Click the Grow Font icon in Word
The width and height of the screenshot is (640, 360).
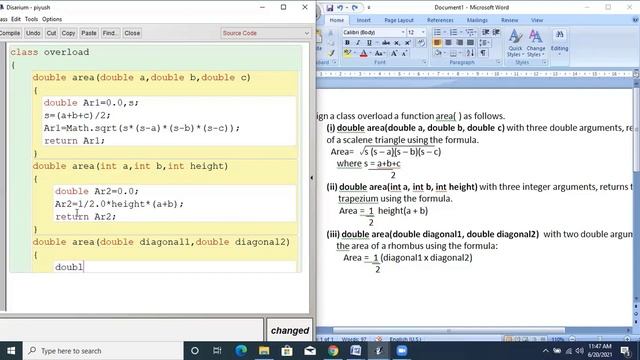click(394, 53)
